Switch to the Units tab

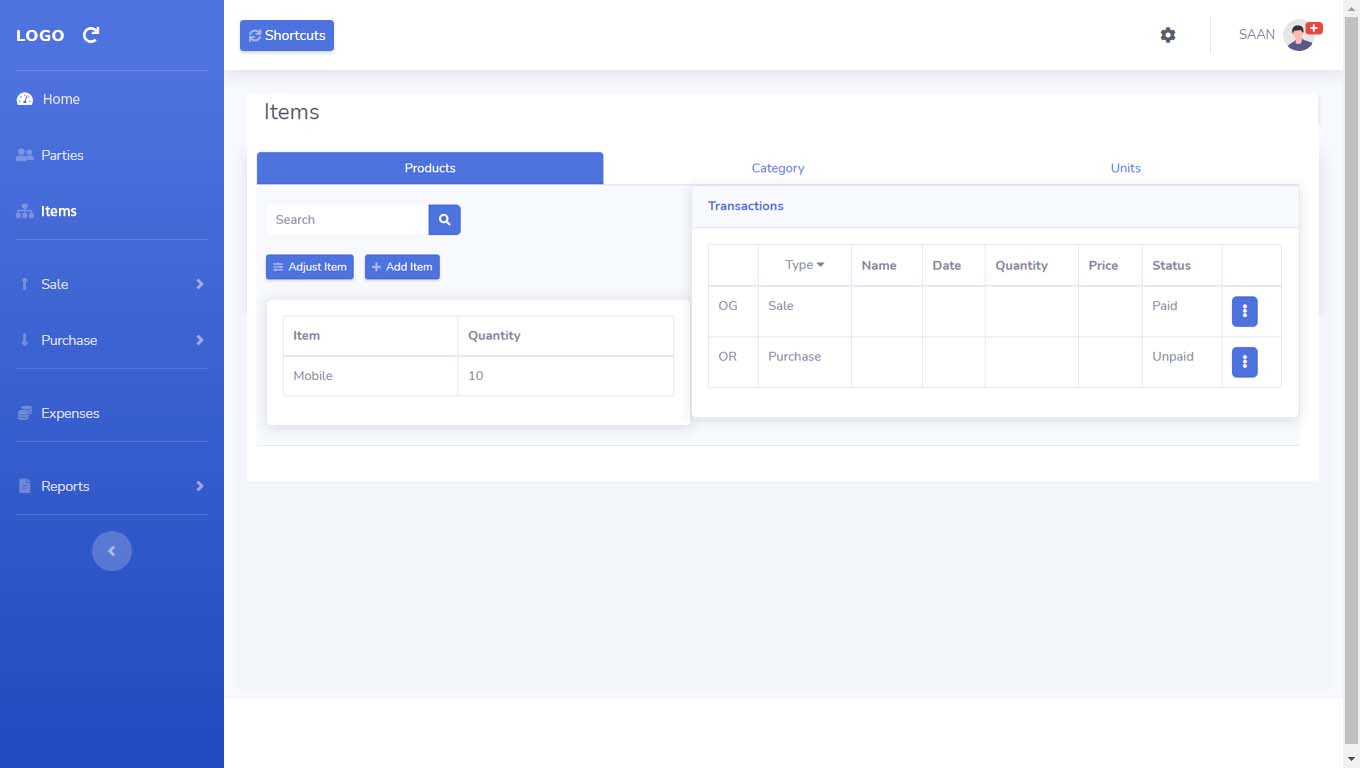tap(1125, 168)
